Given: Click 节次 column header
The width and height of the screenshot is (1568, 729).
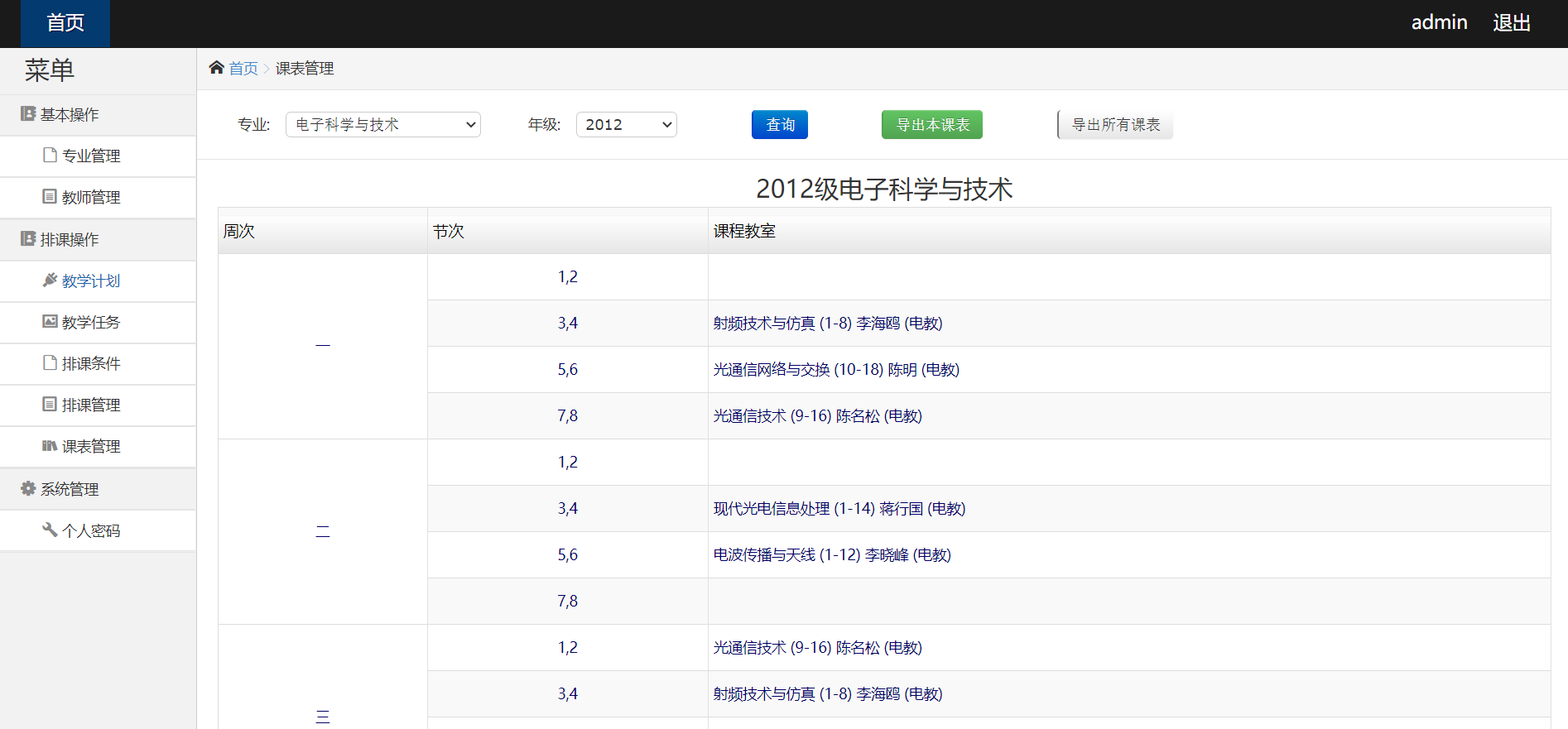Looking at the screenshot, I should (x=568, y=231).
